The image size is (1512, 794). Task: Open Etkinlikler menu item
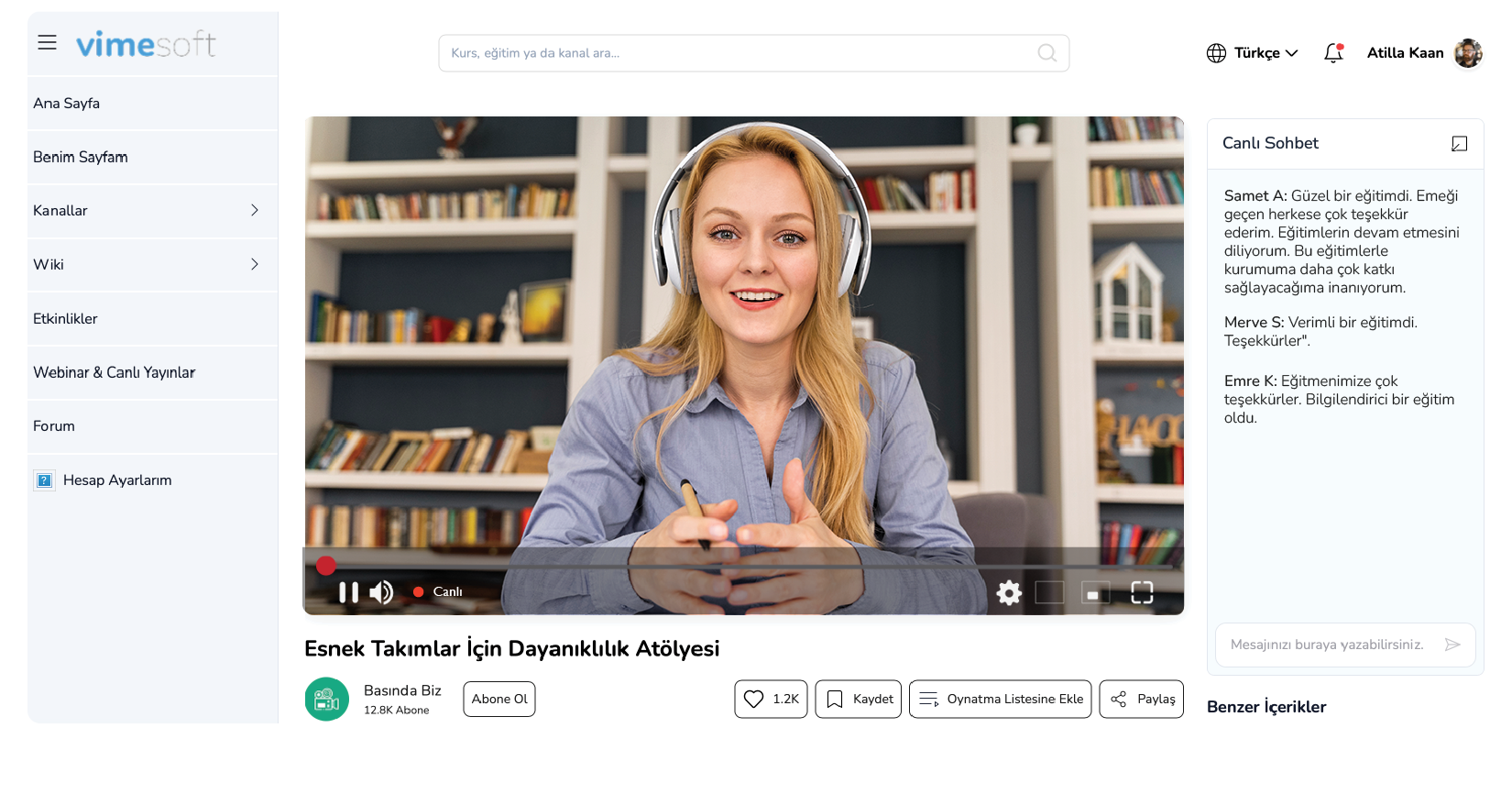pyautogui.click(x=153, y=318)
